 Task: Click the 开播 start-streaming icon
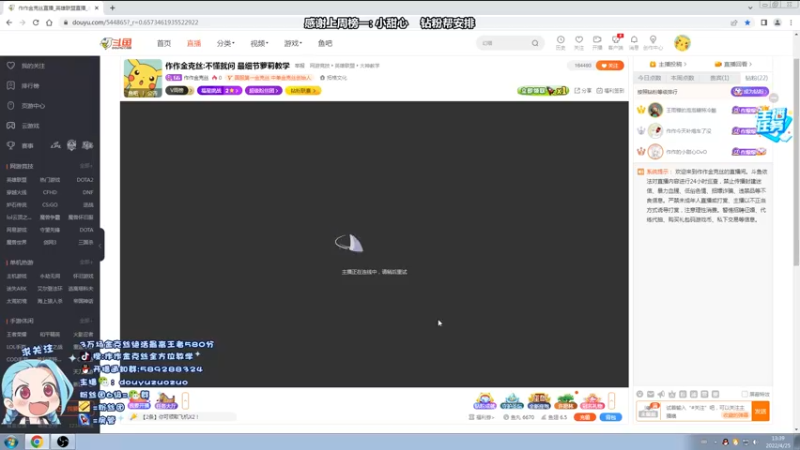coord(597,43)
